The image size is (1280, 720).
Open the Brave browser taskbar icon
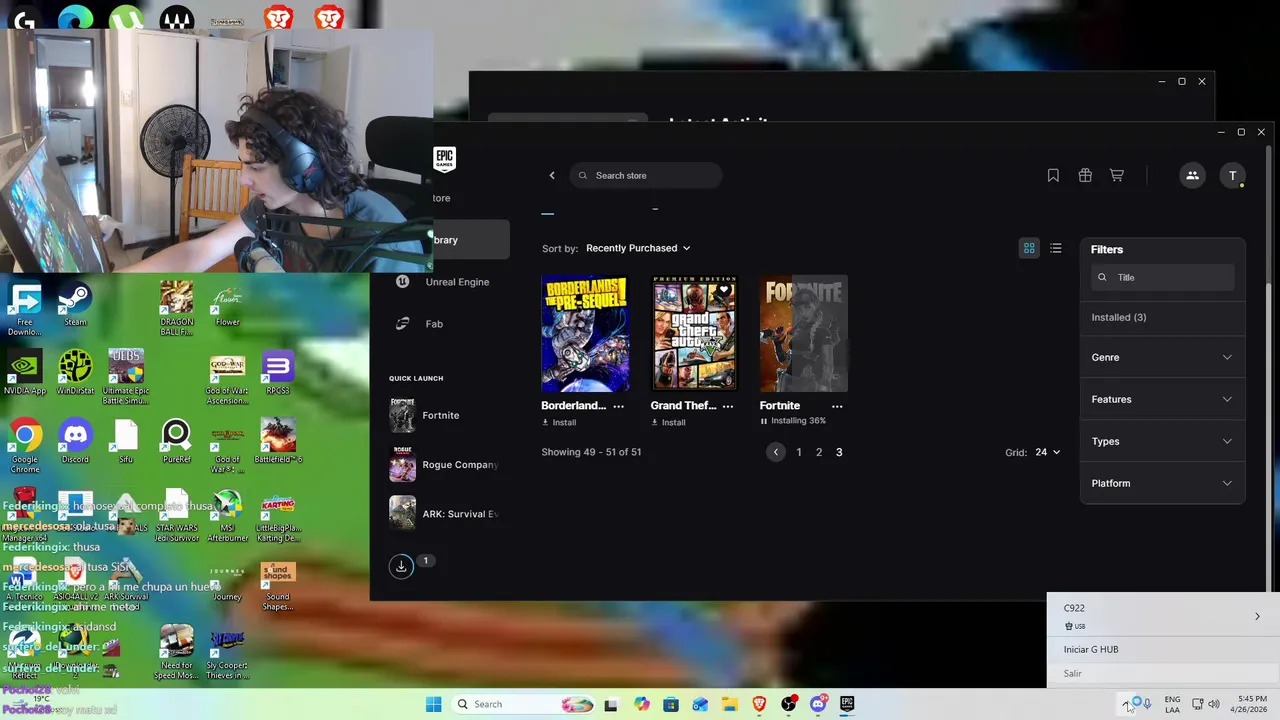(759, 704)
